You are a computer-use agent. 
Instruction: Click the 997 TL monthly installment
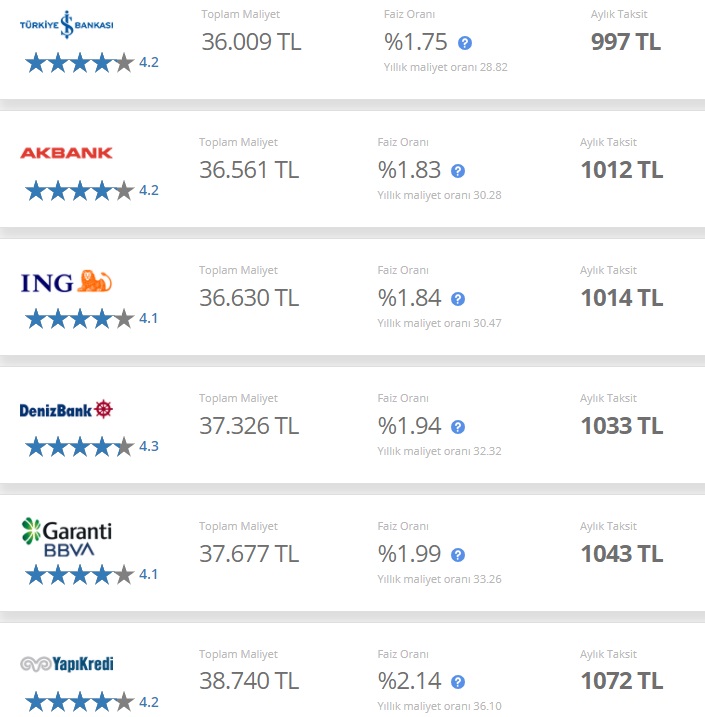(625, 42)
